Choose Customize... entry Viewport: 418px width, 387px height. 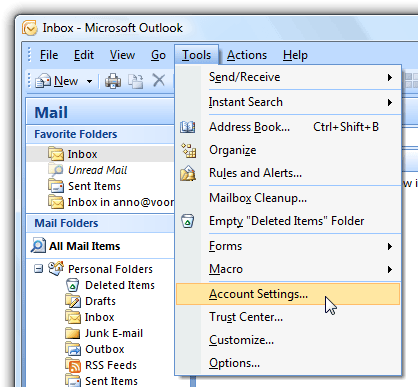point(288,340)
